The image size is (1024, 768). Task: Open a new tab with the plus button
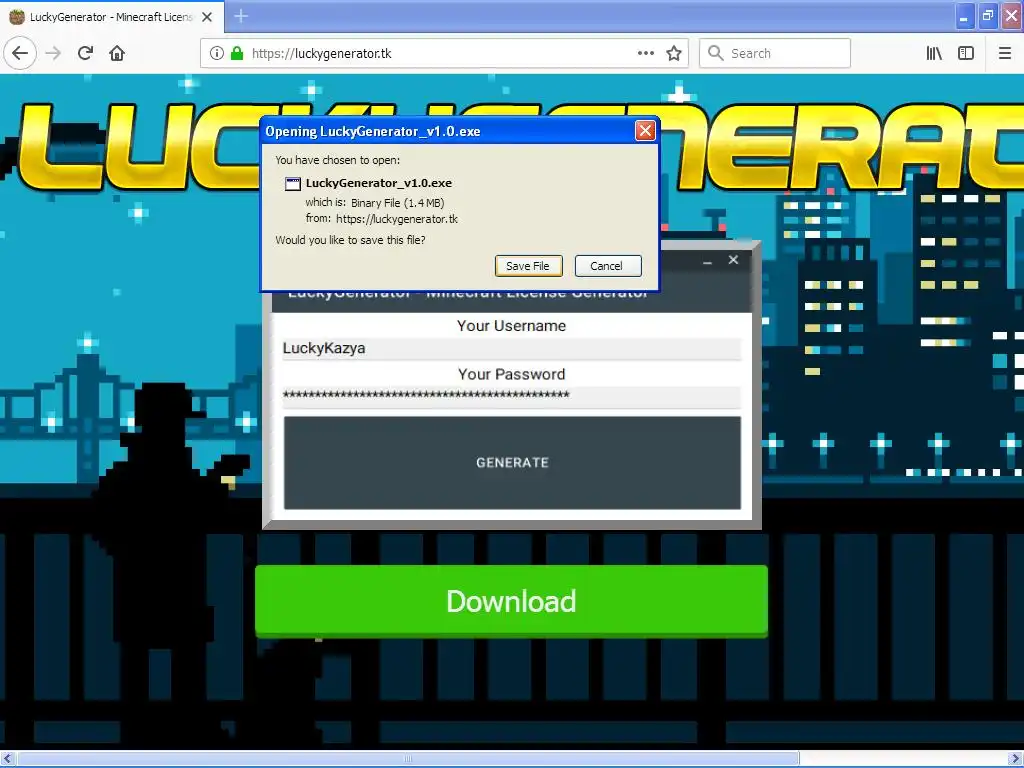coord(241,16)
